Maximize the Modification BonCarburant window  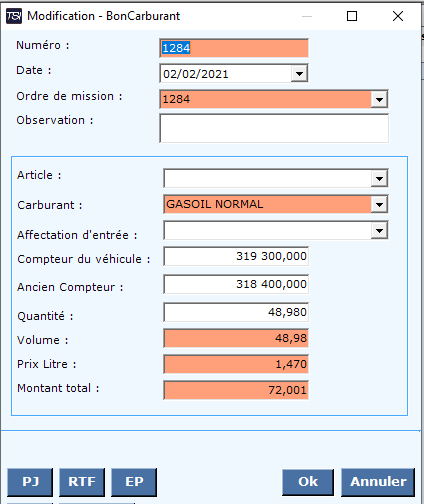point(352,16)
